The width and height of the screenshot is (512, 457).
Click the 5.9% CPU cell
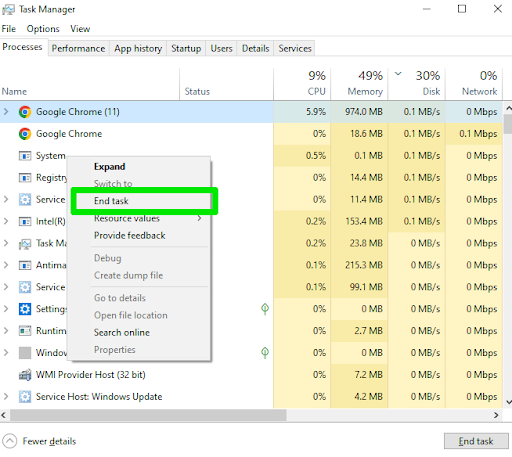click(x=302, y=112)
